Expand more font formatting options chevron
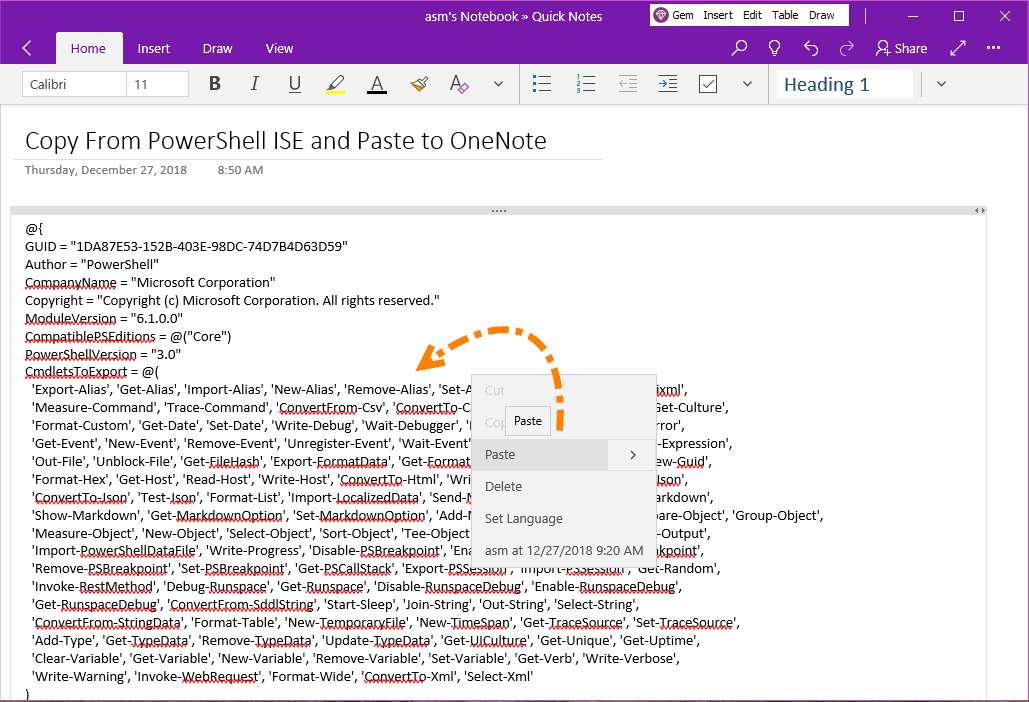This screenshot has width=1029, height=702. pos(498,83)
